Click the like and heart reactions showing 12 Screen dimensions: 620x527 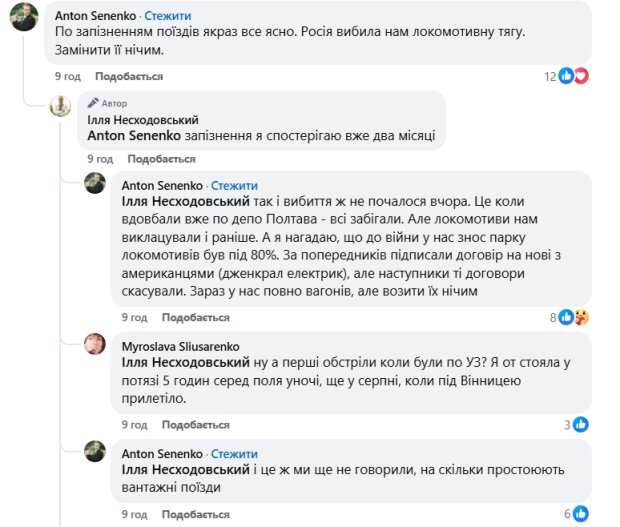(573, 76)
